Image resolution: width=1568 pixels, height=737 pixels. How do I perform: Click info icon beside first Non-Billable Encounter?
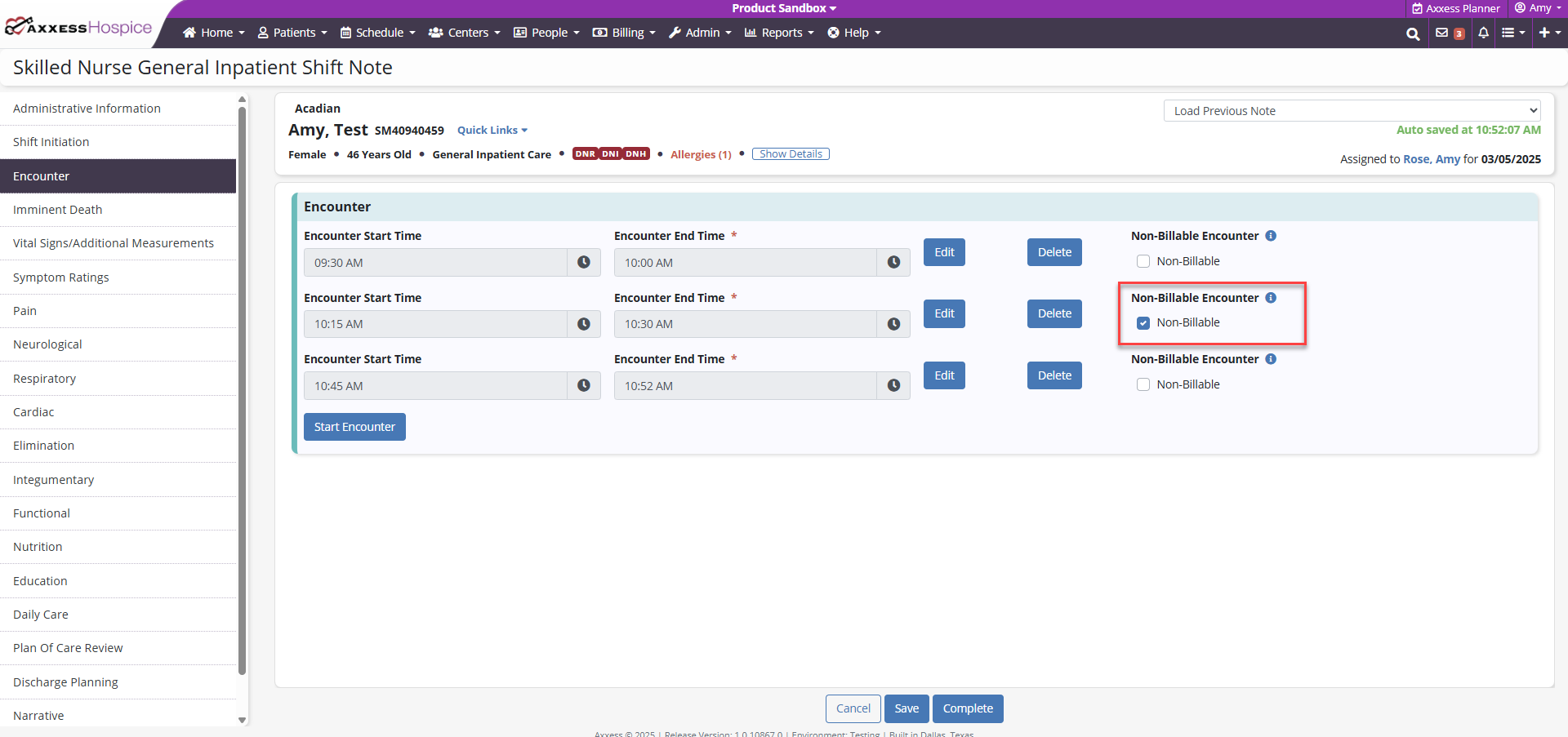(x=1271, y=236)
